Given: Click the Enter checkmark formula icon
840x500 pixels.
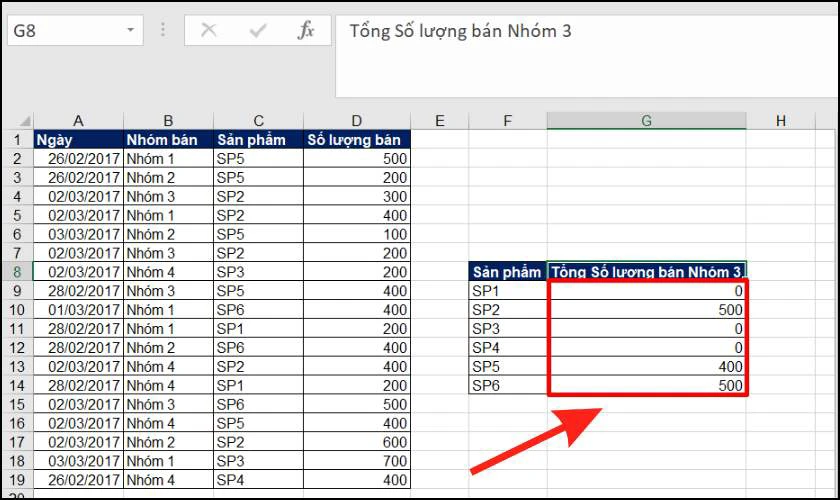Looking at the screenshot, I should (x=258, y=30).
